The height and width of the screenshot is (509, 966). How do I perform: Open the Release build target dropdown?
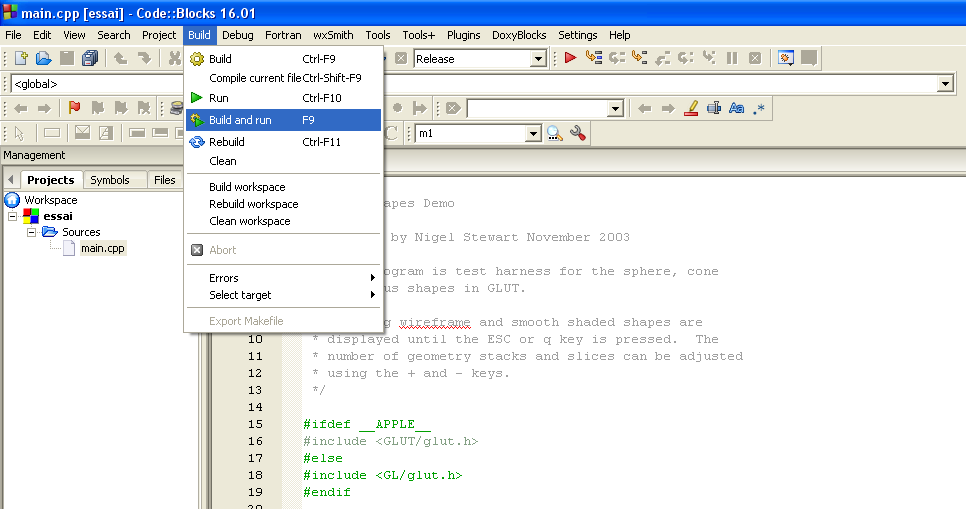coord(538,59)
